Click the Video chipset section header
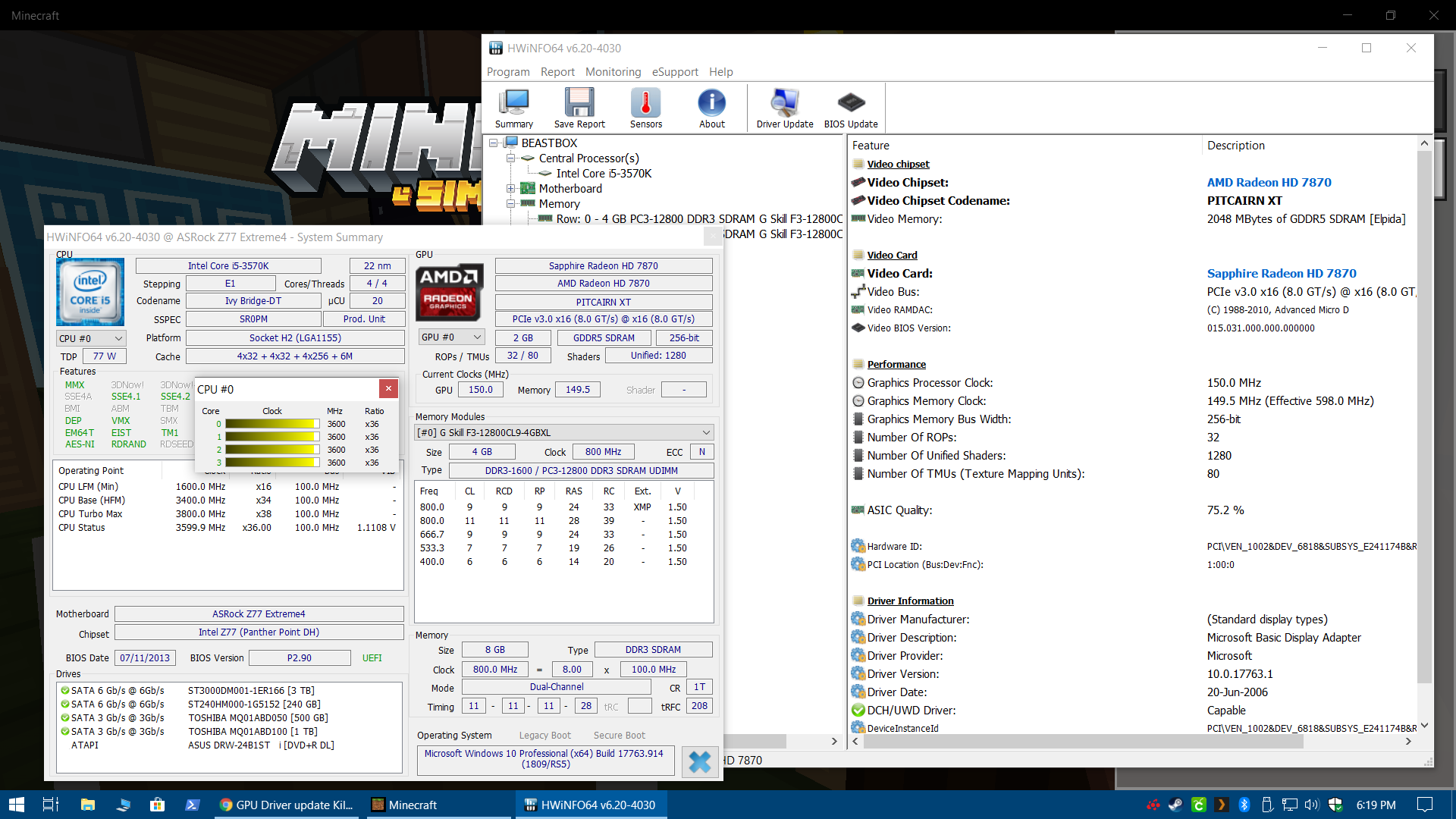The image size is (1456, 819). click(898, 165)
